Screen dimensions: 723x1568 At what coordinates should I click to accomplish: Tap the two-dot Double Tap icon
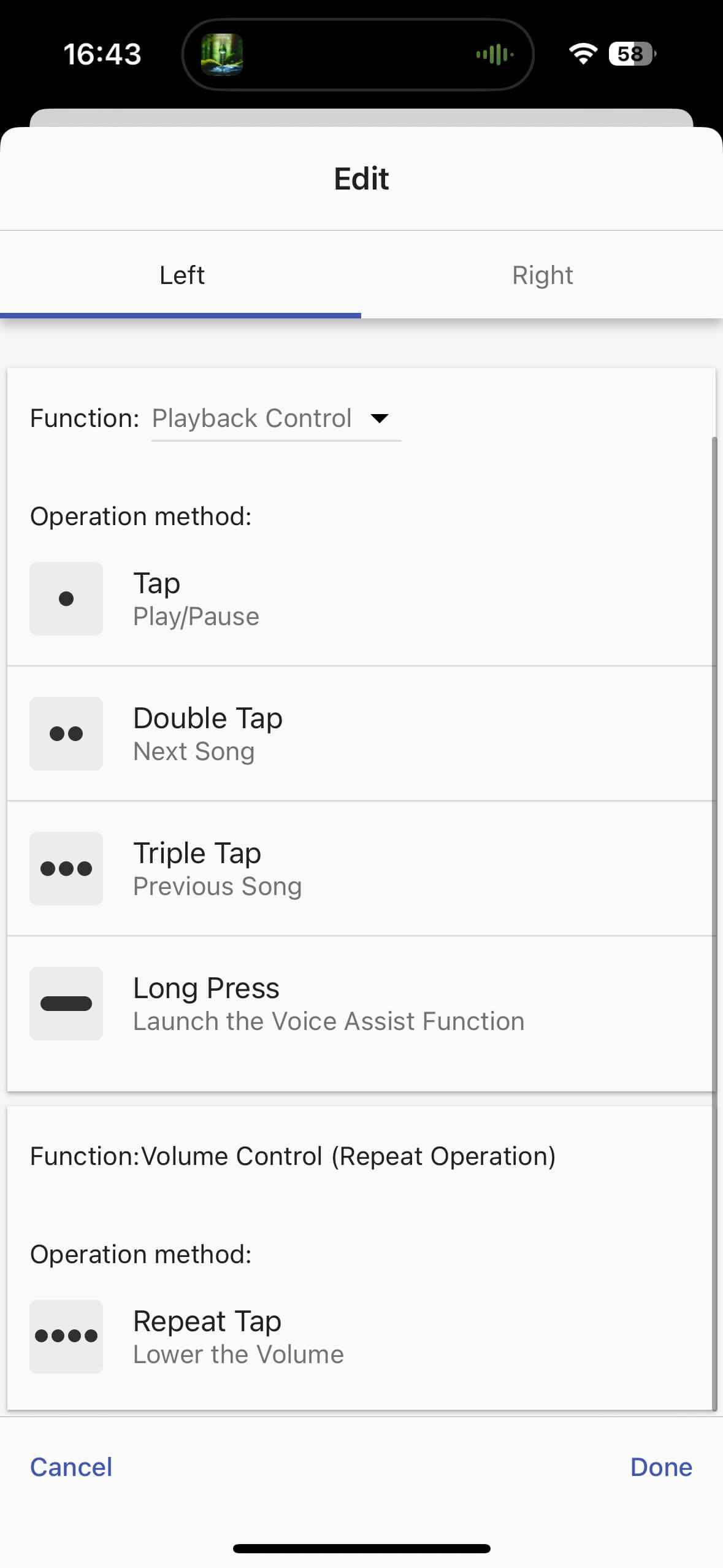coord(66,733)
